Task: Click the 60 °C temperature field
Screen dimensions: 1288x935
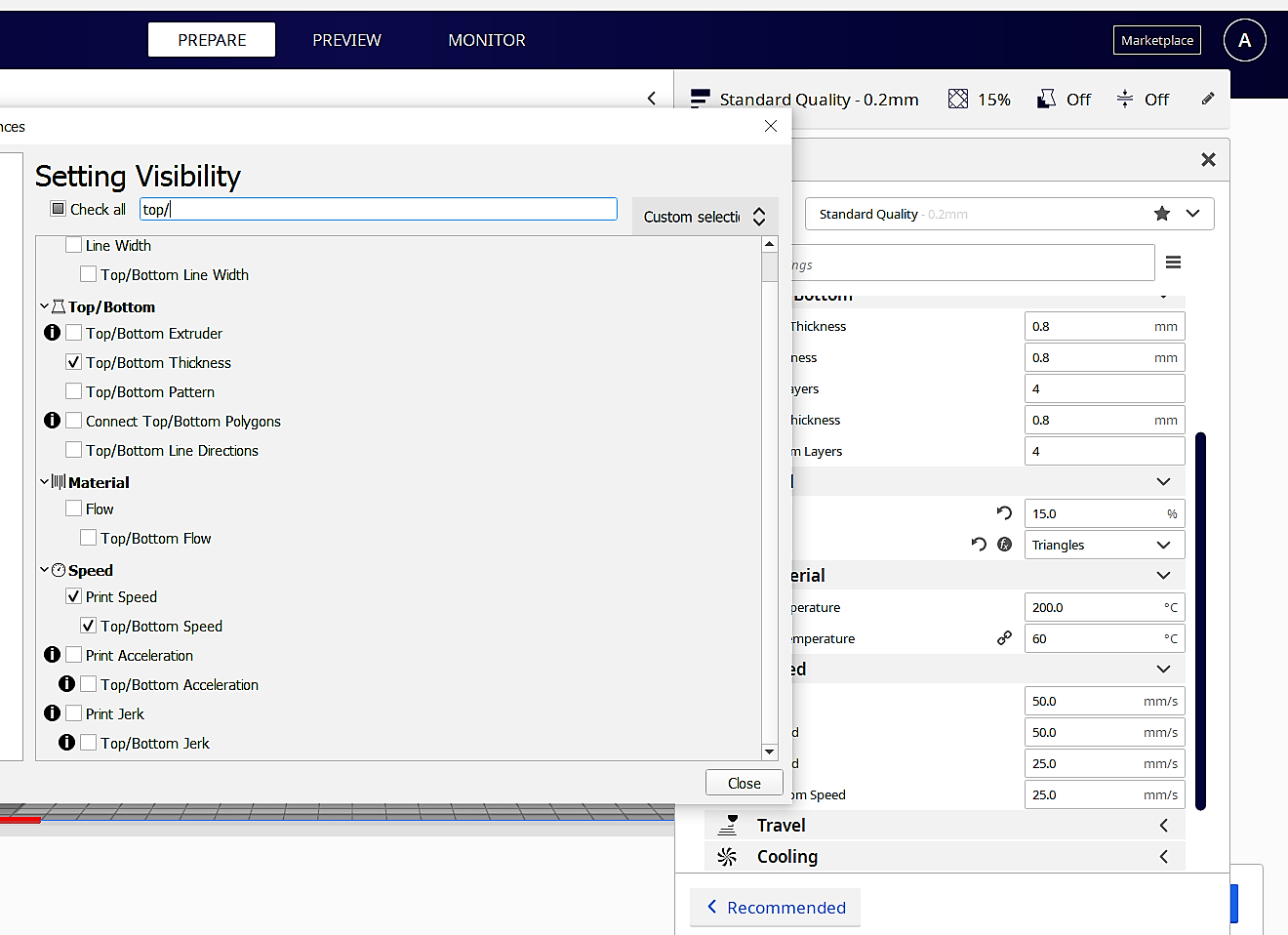Action: [x=1105, y=638]
